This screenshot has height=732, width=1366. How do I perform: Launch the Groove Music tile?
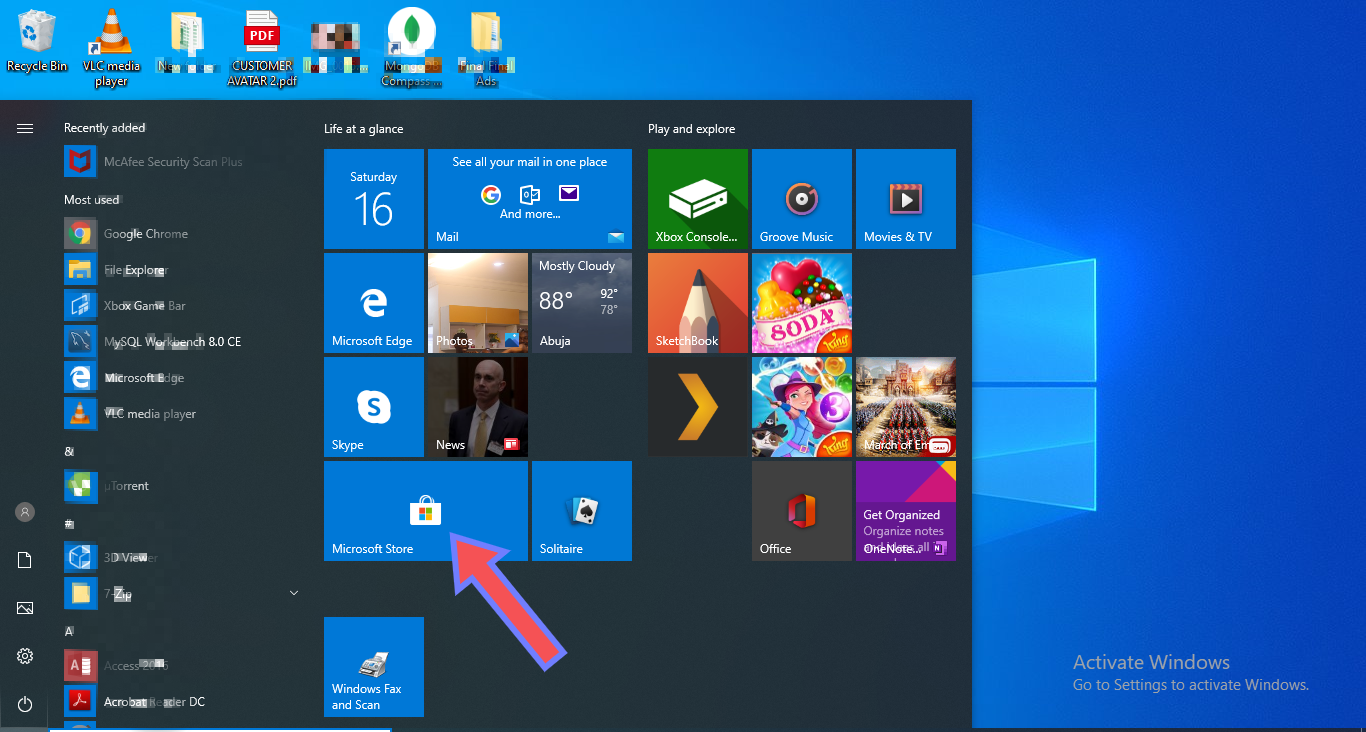pos(802,199)
